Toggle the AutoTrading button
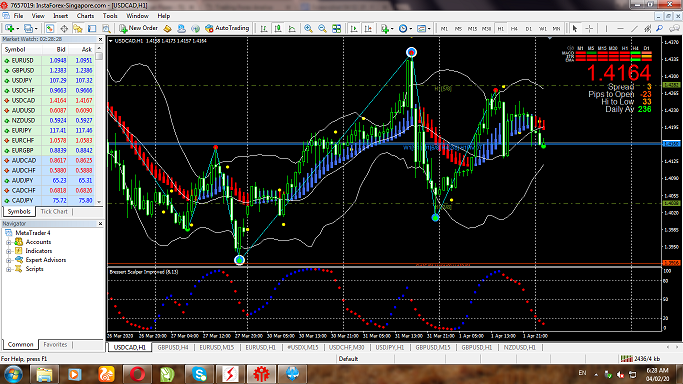This screenshot has width=683, height=384. tap(227, 28)
